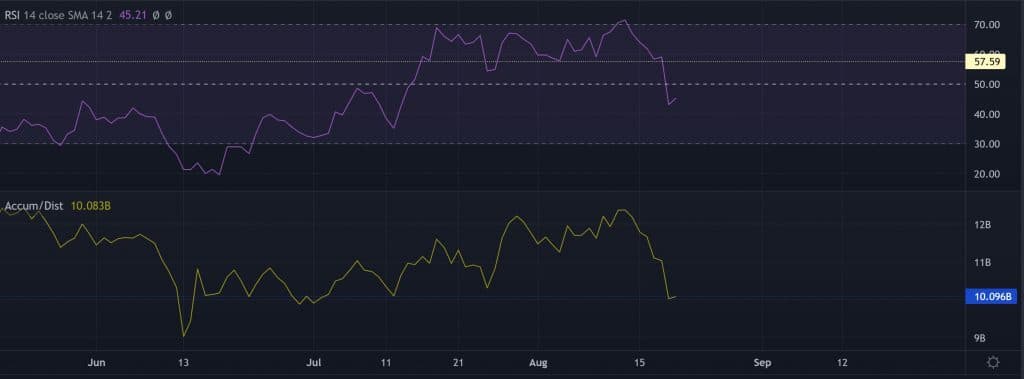This screenshot has height=379, width=1024.
Task: Select the 50.00 RSI scale label
Action: (x=987, y=84)
